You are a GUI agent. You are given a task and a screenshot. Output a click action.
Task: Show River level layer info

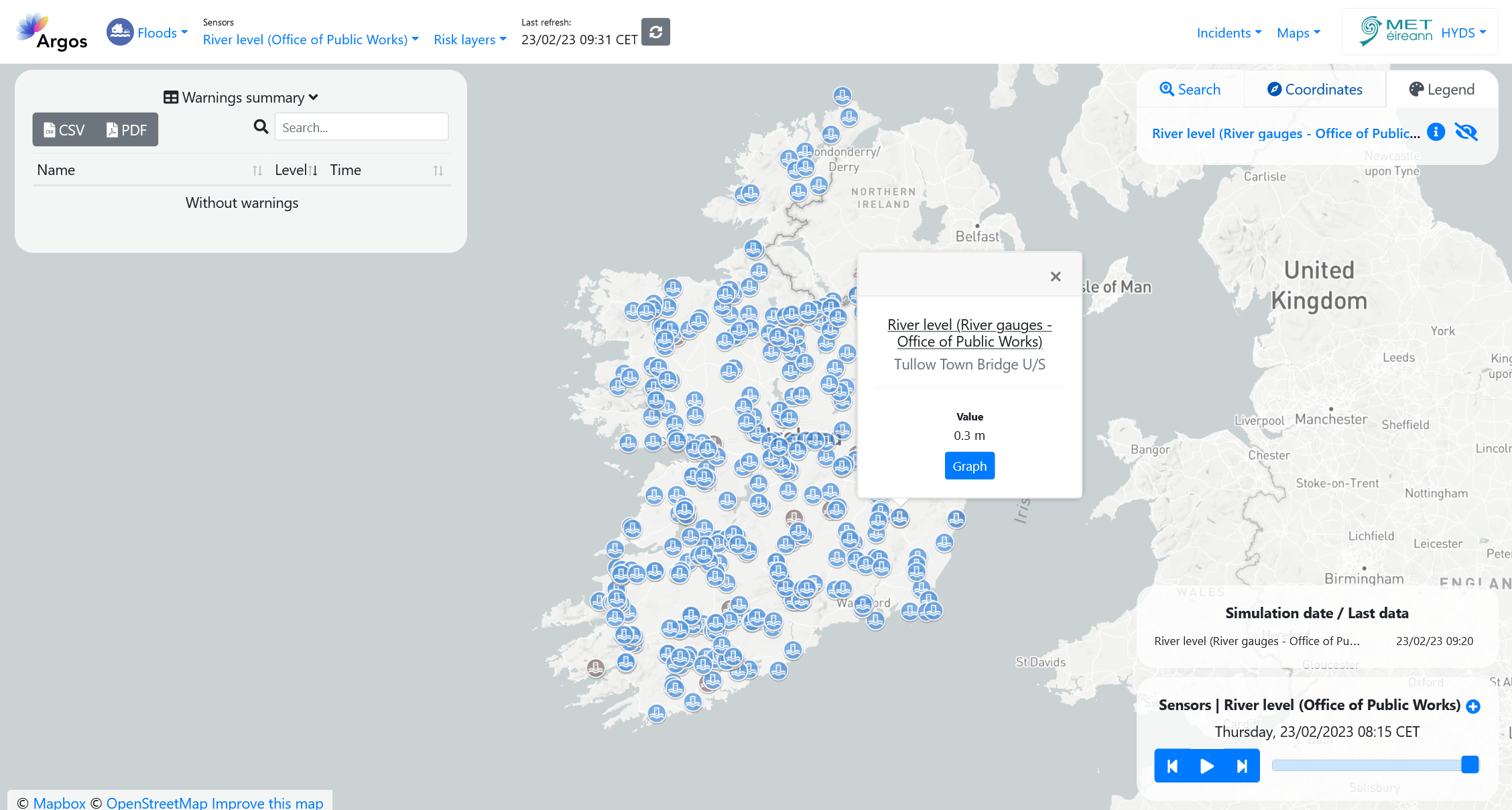pos(1436,132)
